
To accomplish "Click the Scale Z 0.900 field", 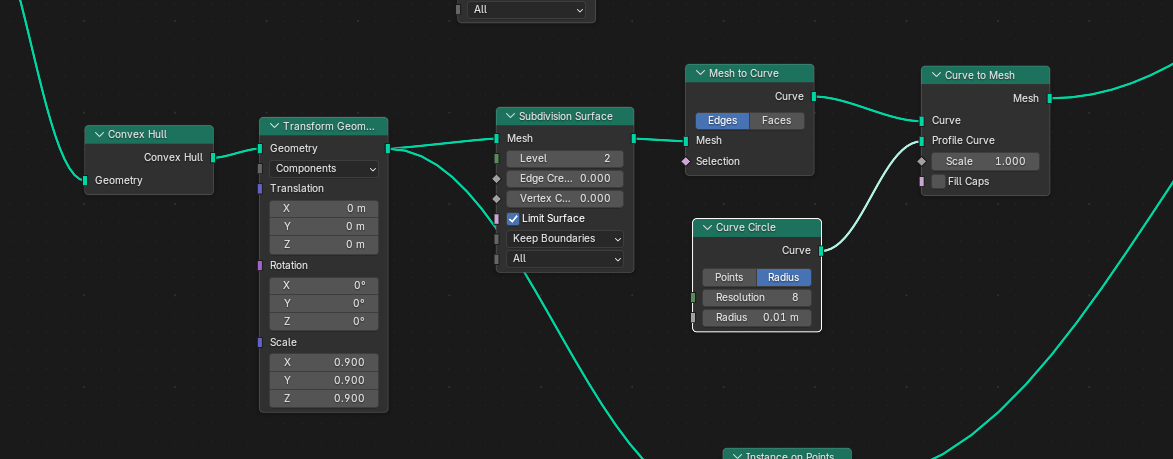I will point(323,398).
